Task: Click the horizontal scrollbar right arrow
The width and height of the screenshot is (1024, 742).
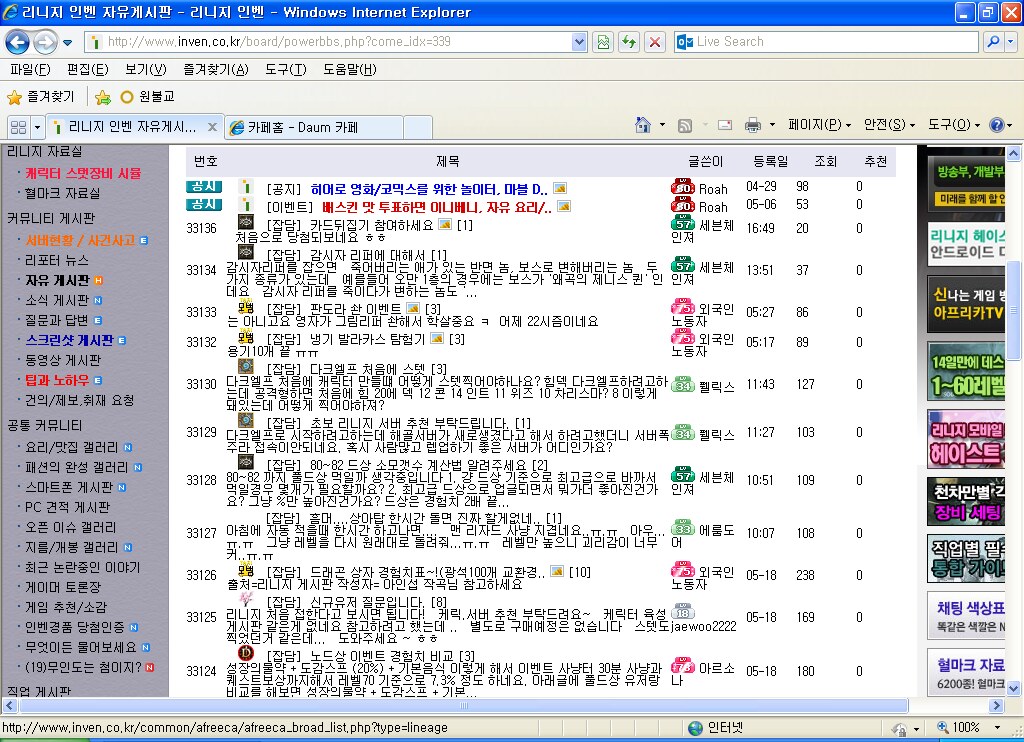Action: tap(998, 706)
